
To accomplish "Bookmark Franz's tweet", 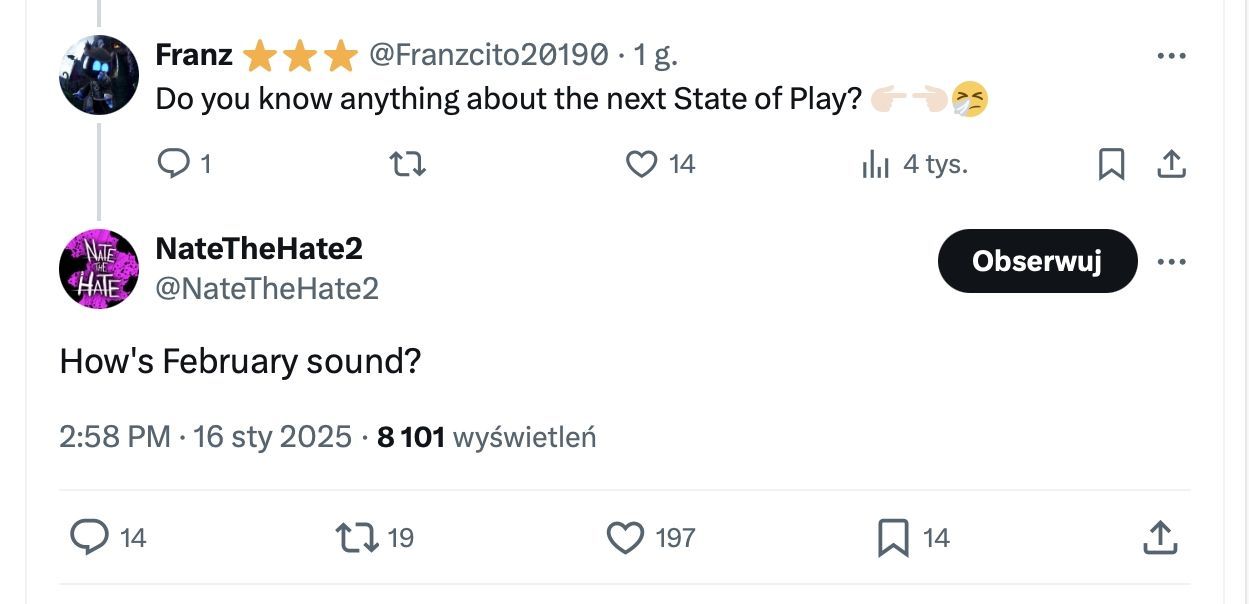I will pos(1111,164).
